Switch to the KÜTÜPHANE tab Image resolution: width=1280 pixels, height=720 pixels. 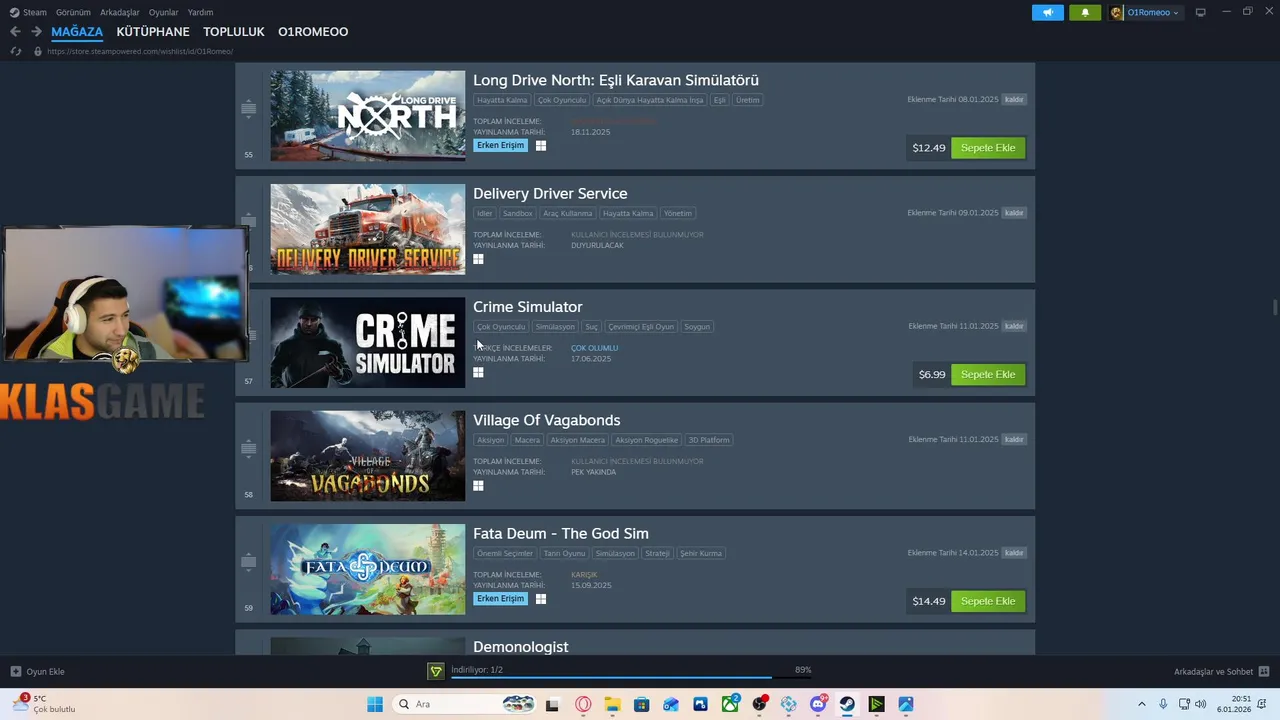[x=153, y=32]
